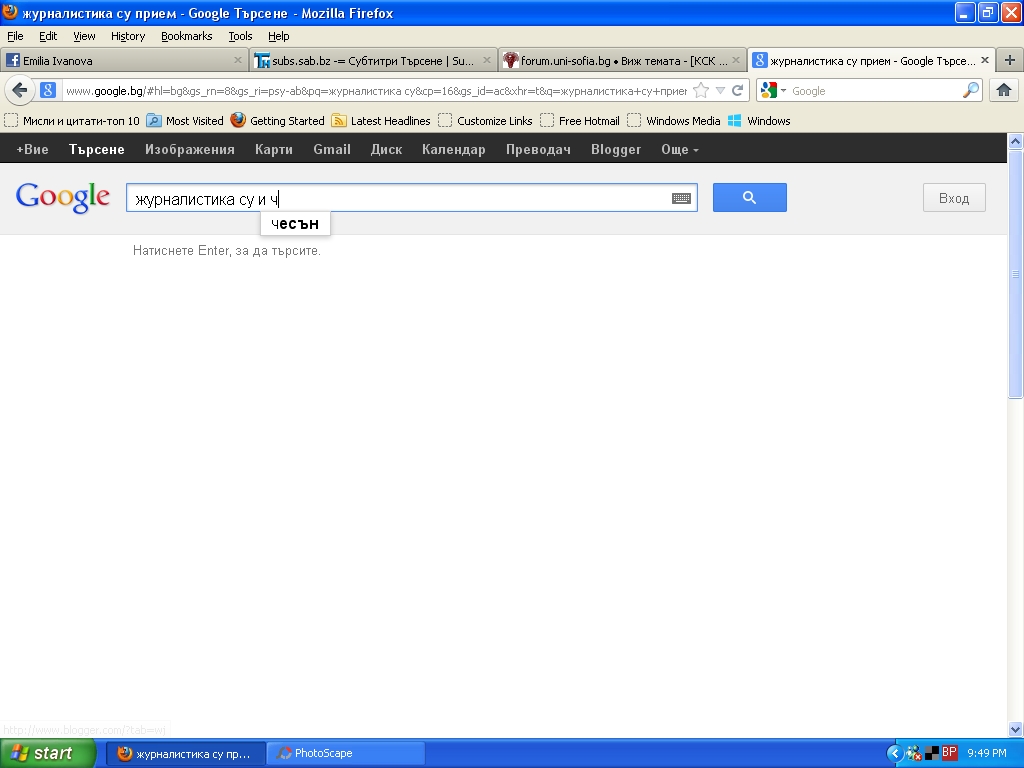Viewport: 1024px width, 768px height.
Task: Open the search engine selector dropdown
Action: point(774,91)
